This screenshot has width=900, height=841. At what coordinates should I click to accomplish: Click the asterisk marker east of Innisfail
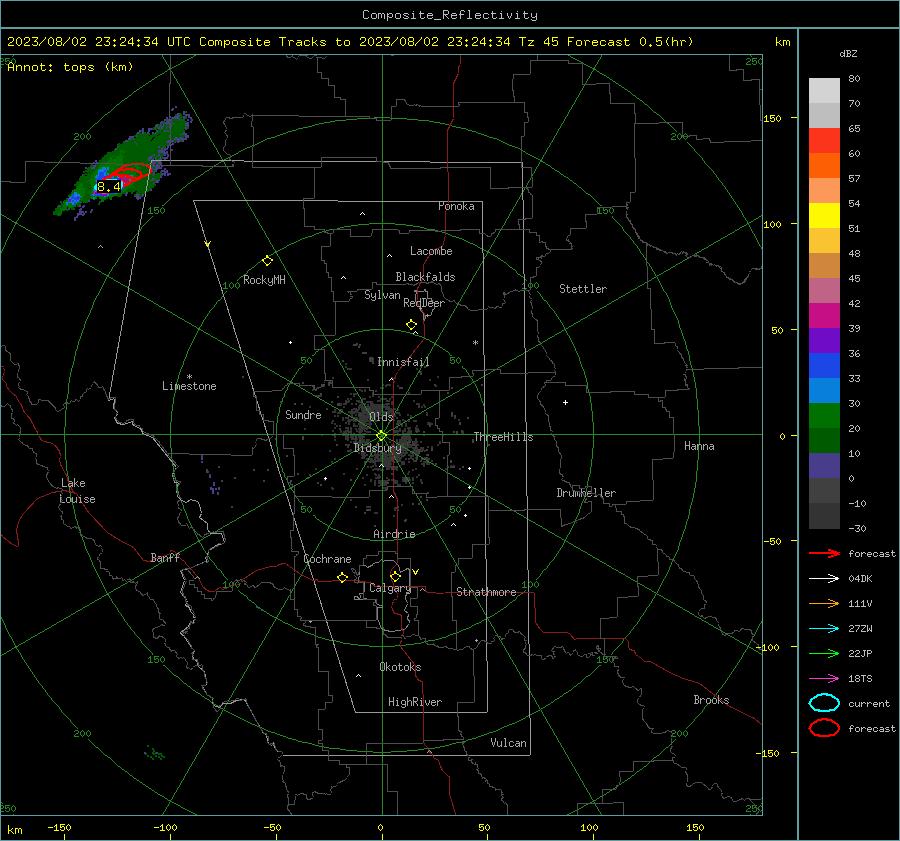(x=475, y=343)
